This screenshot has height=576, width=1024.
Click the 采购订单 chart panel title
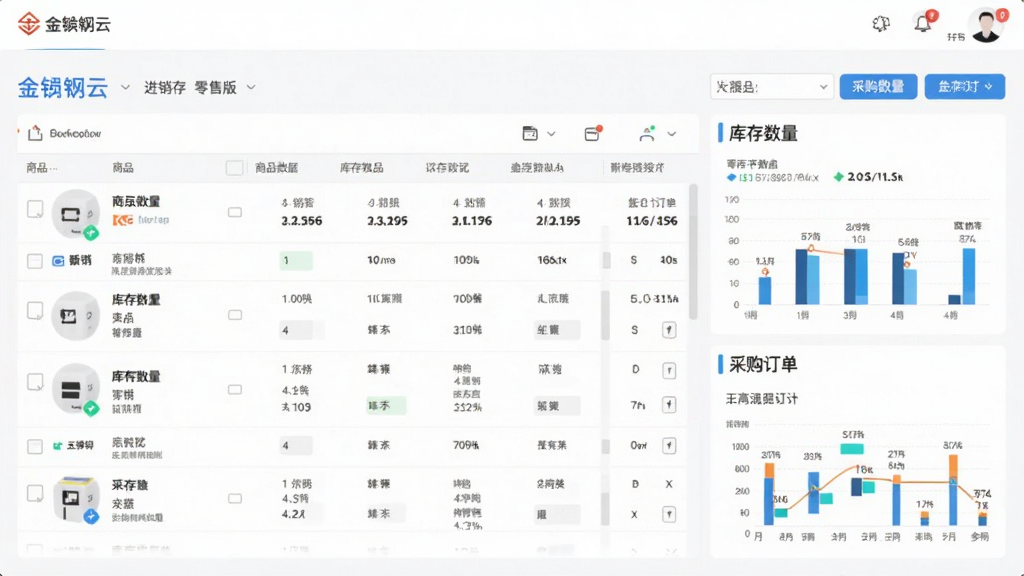pos(763,364)
